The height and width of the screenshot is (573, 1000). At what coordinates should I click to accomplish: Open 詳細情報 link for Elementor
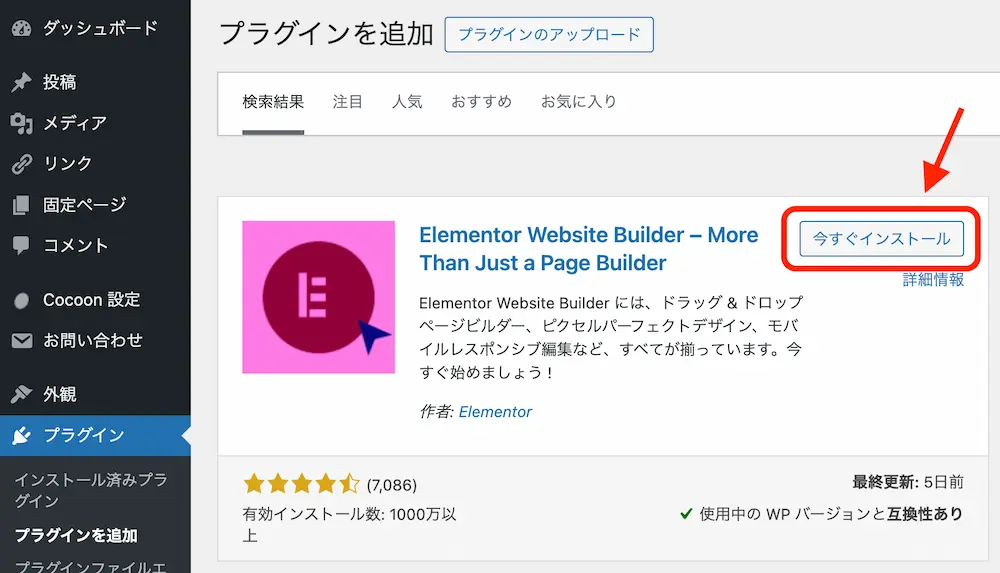[933, 279]
